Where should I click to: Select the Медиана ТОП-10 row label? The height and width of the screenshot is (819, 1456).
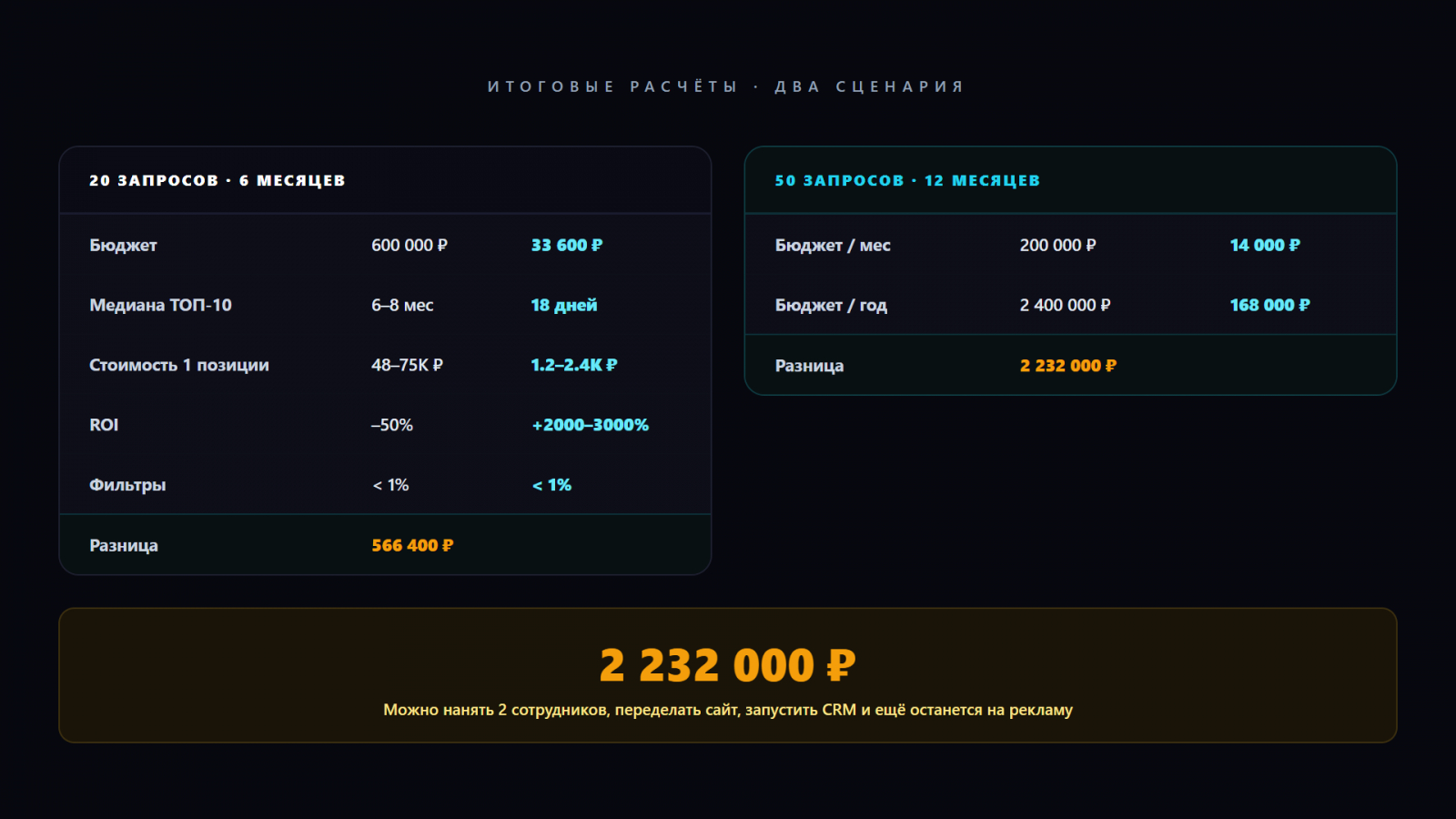pos(160,305)
